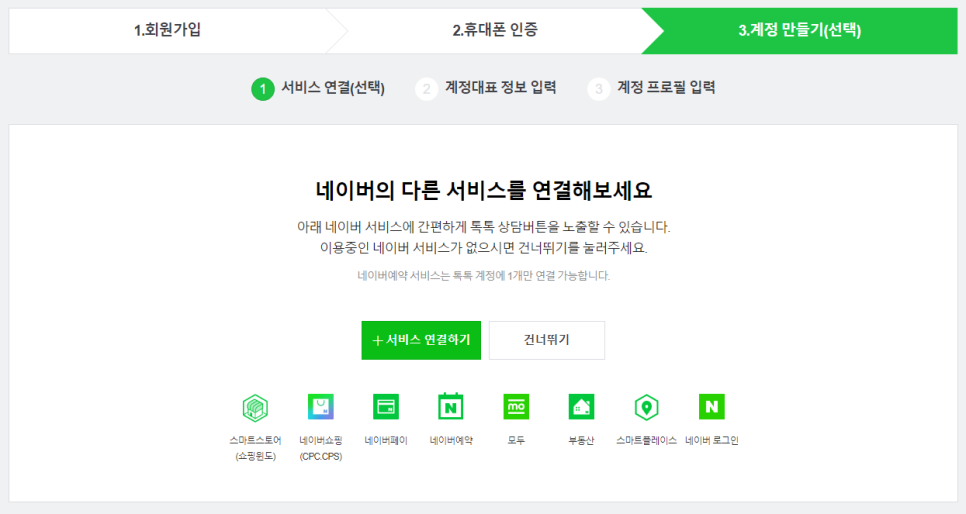966x514 pixels.
Task: Click the 스마트스토어 service icon
Action: pos(255,407)
